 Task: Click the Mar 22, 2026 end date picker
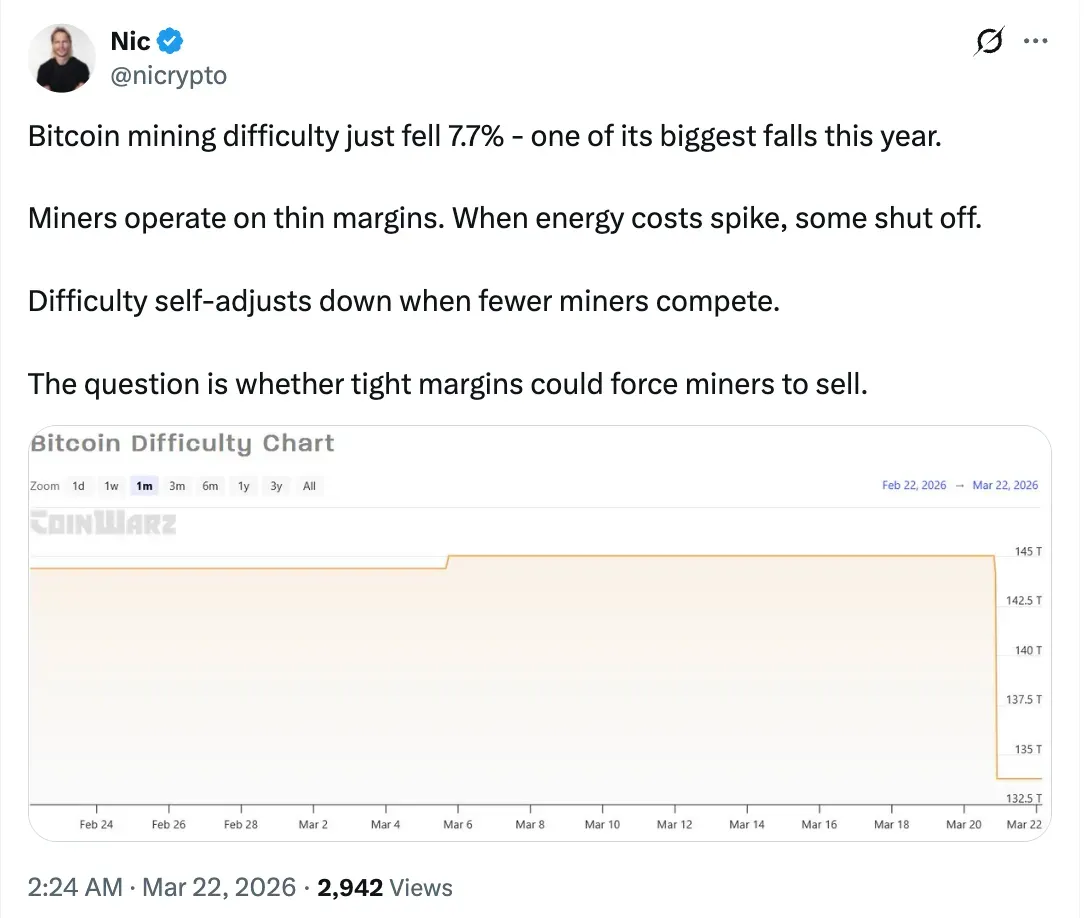pos(1005,485)
